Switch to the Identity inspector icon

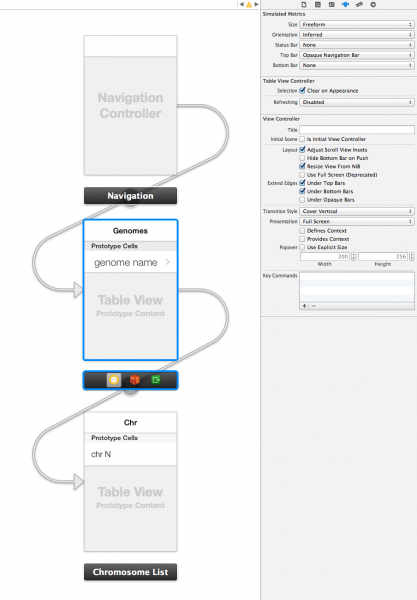click(331, 5)
